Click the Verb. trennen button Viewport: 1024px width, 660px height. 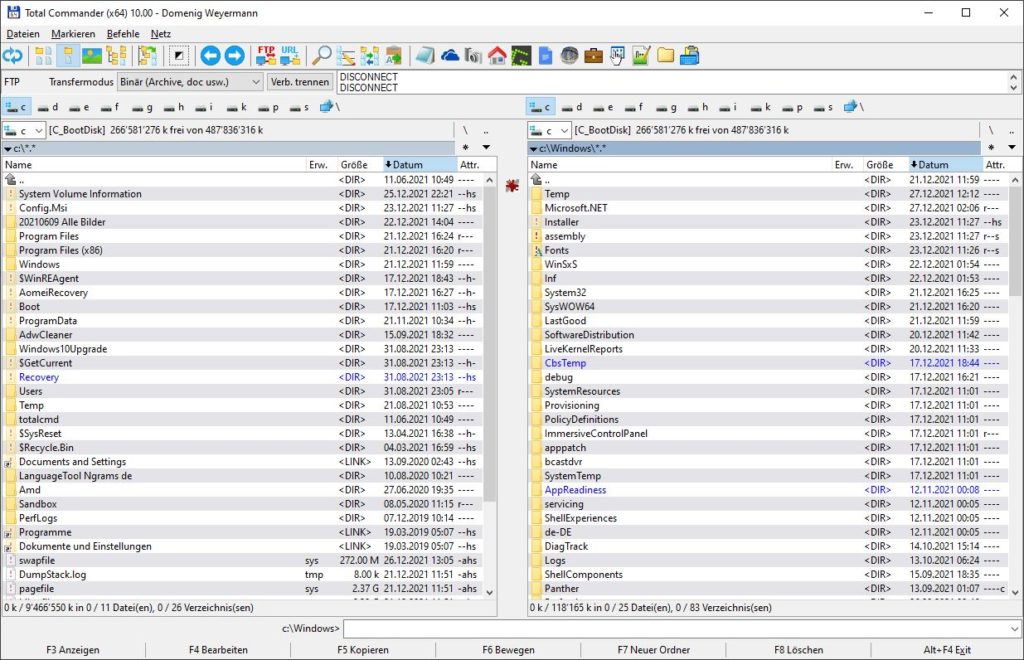point(300,82)
